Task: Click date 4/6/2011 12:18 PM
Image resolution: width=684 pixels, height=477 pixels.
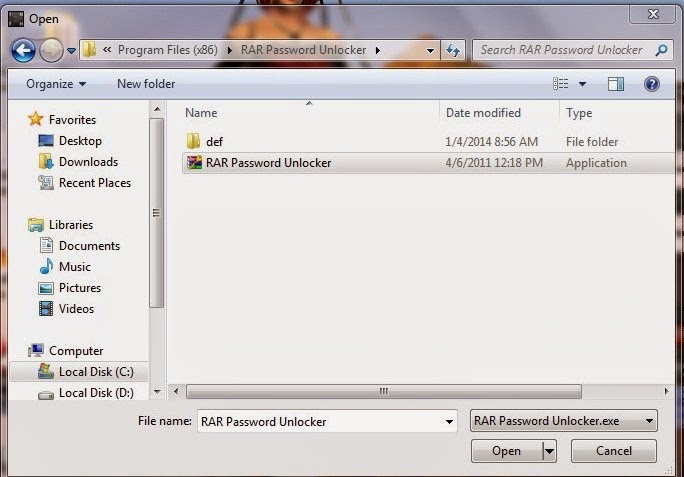Action: click(494, 163)
